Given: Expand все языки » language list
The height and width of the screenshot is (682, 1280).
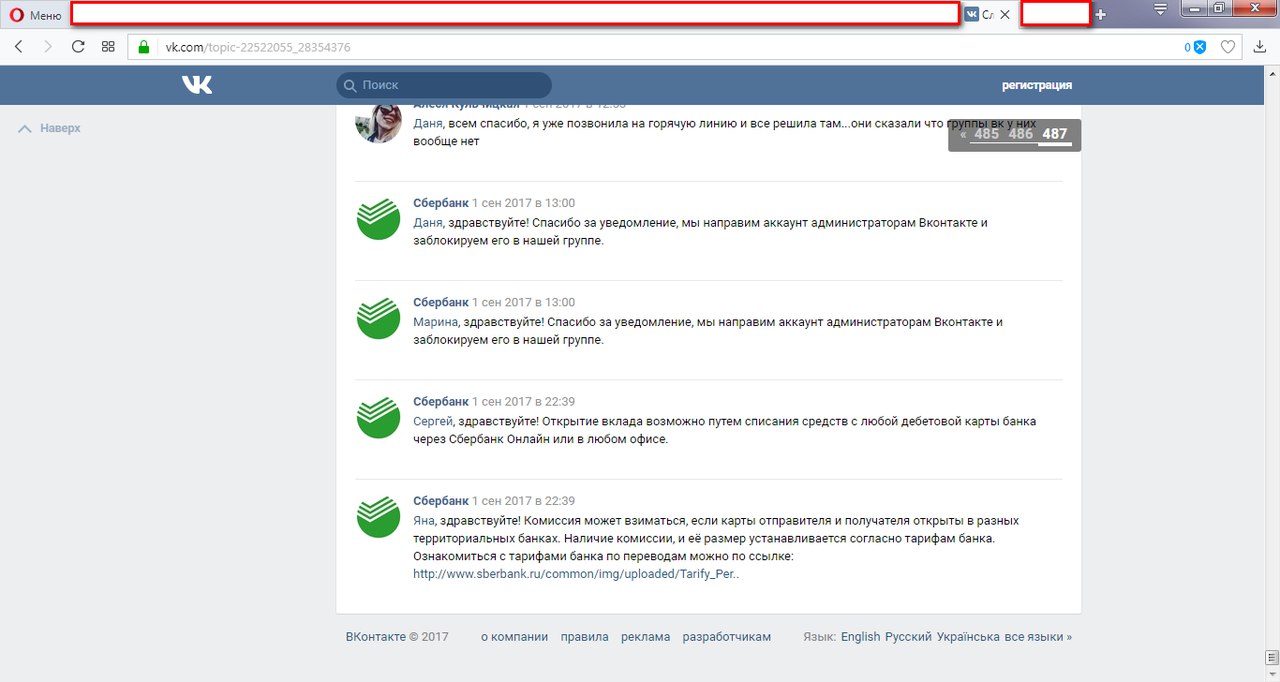Looking at the screenshot, I should pyautogui.click(x=1038, y=637).
